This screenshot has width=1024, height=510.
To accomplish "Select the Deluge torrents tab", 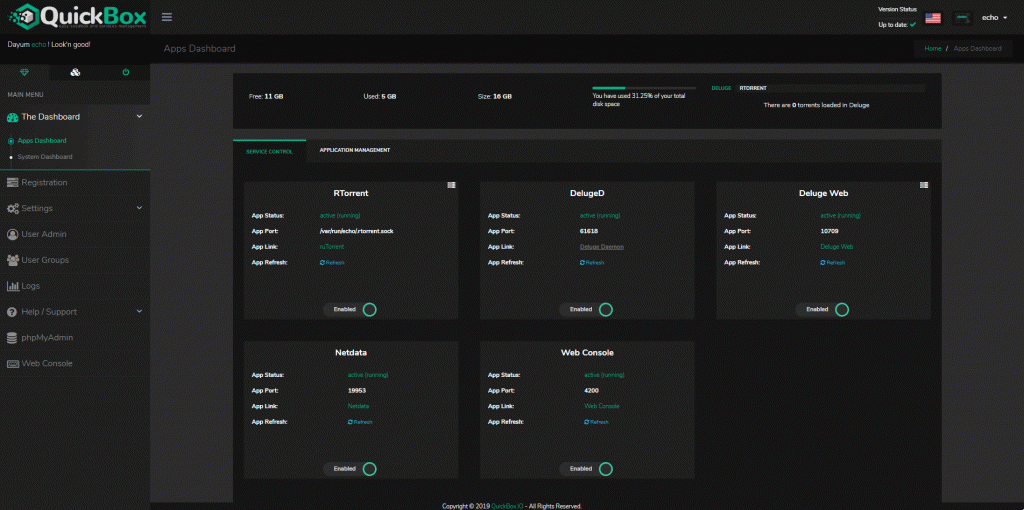I will pos(721,88).
